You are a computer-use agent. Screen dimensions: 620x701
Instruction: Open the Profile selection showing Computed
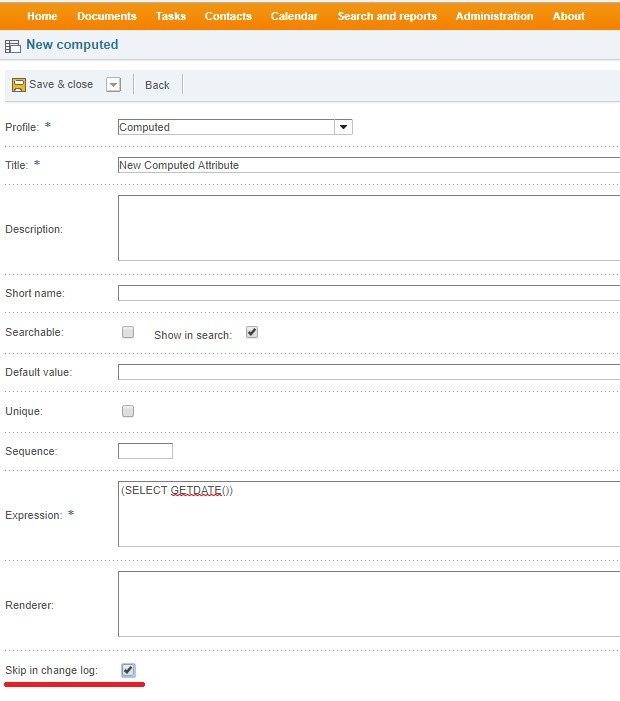[226, 127]
